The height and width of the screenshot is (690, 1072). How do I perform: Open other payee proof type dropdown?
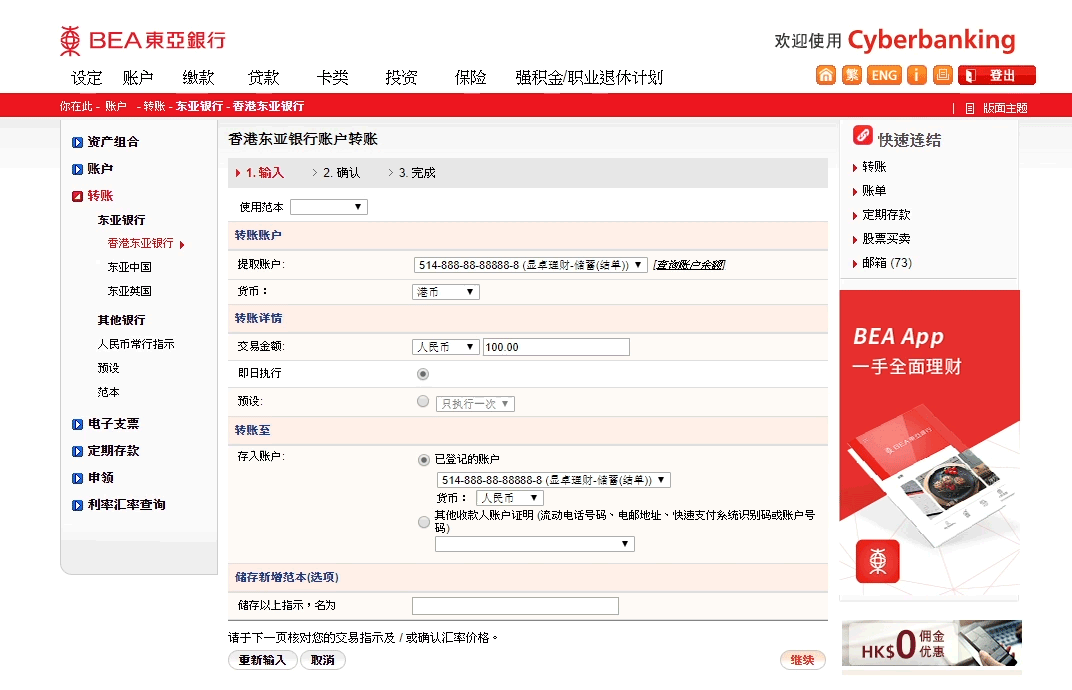(535, 544)
